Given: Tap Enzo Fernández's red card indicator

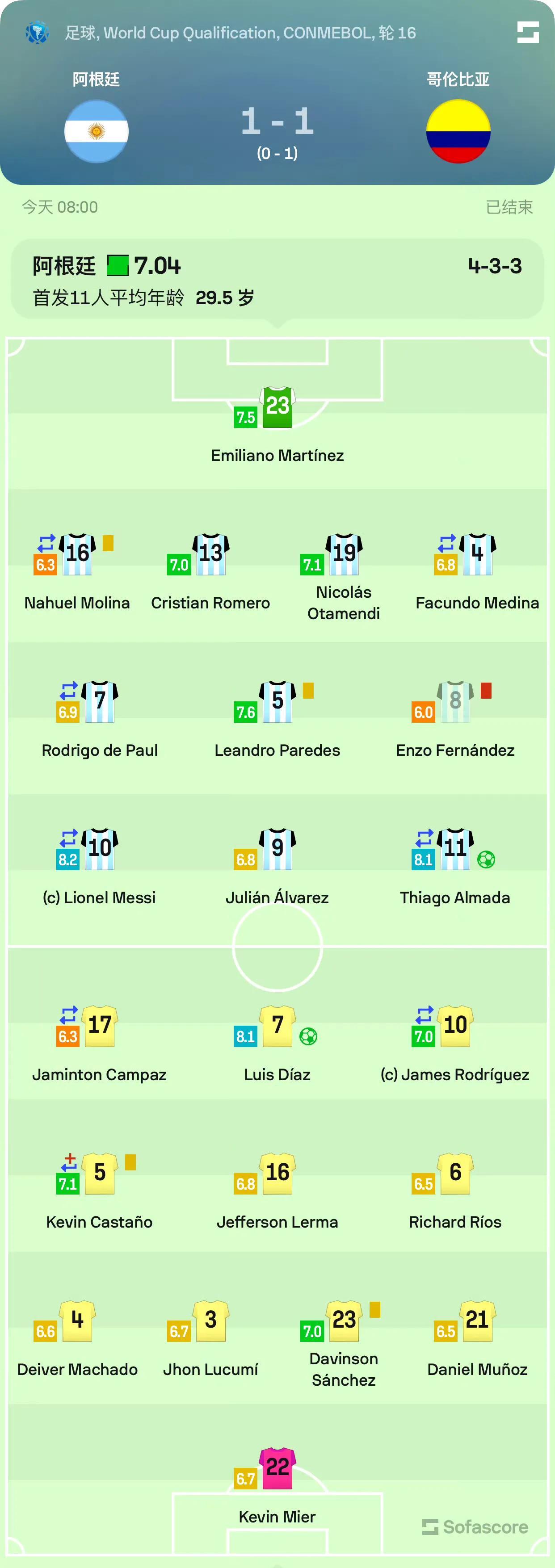Looking at the screenshot, I should (486, 690).
